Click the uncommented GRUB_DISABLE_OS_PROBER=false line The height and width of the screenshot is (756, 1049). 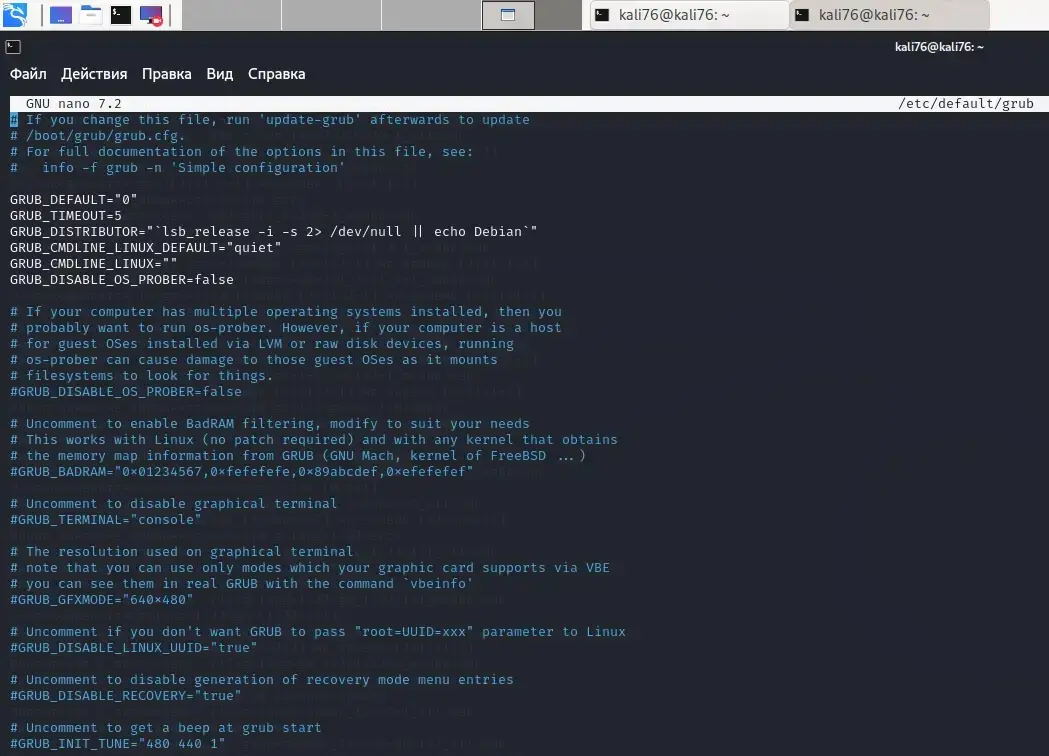coord(122,280)
